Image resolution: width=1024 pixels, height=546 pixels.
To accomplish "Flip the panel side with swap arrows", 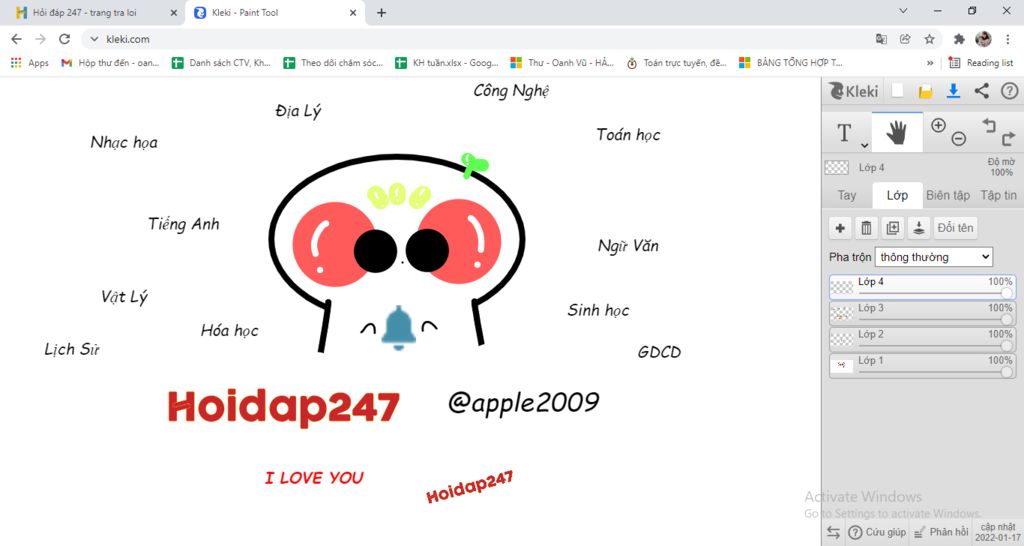I will pyautogui.click(x=833, y=532).
